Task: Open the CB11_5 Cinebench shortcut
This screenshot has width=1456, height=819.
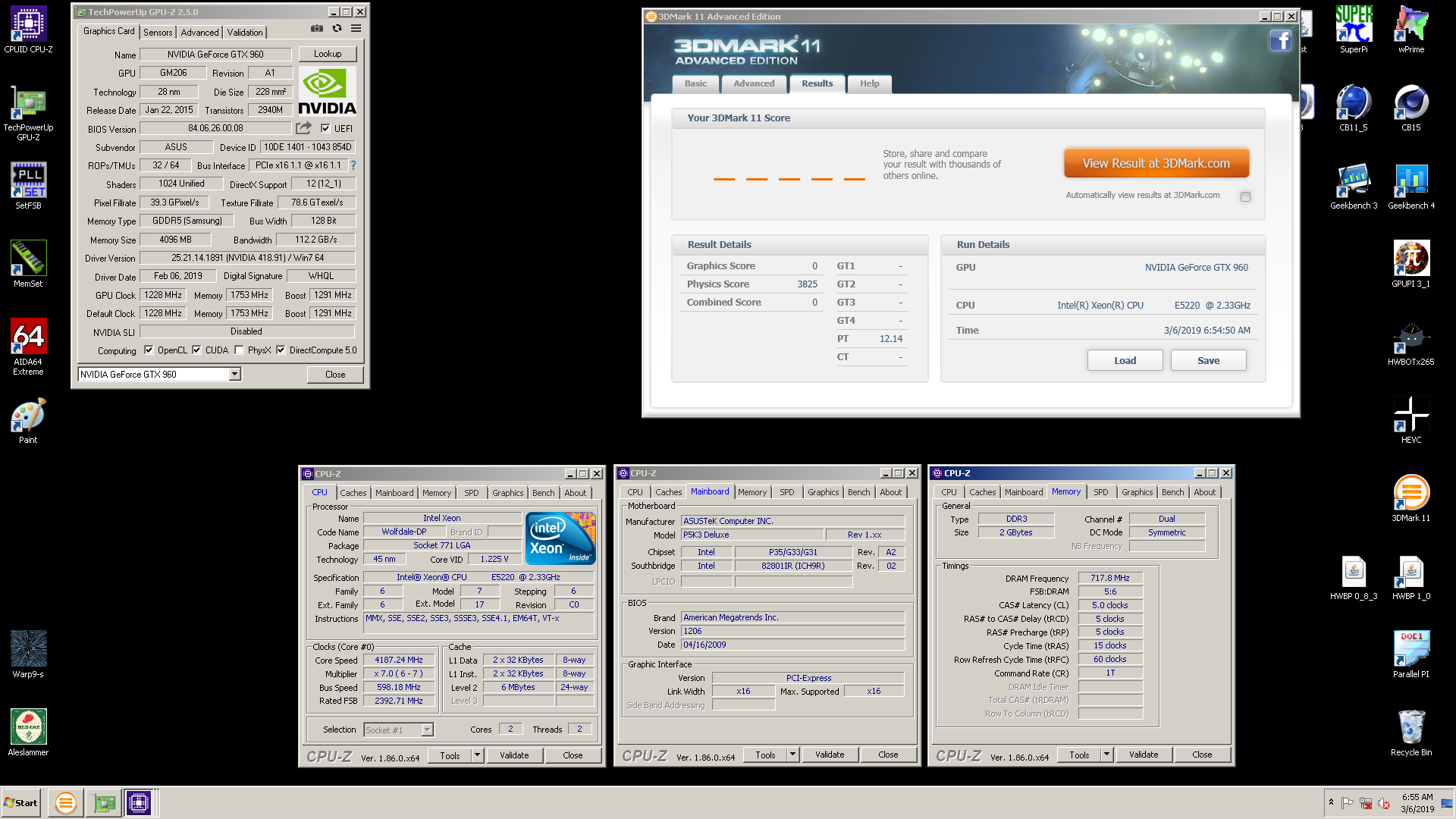Action: 1354,108
